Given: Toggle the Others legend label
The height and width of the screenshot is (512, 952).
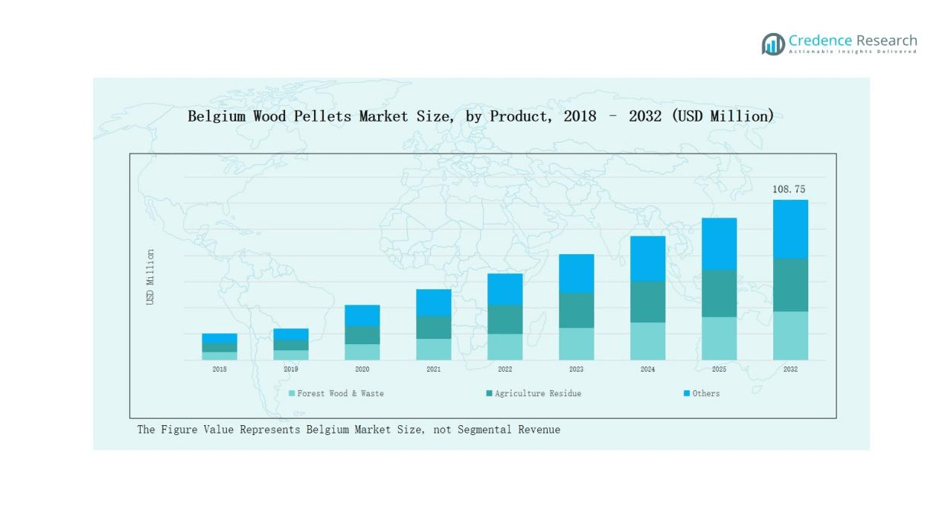Looking at the screenshot, I should [x=706, y=394].
